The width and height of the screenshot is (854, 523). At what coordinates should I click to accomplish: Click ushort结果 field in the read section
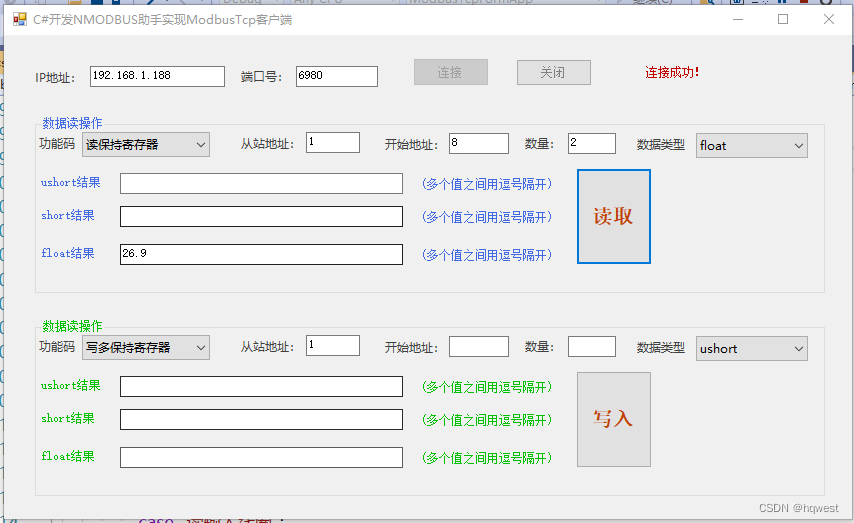[261, 184]
